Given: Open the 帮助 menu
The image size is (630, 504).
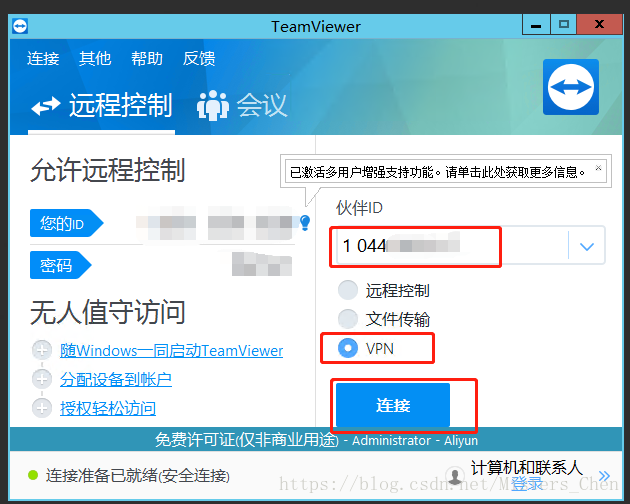Looking at the screenshot, I should pos(147,59).
